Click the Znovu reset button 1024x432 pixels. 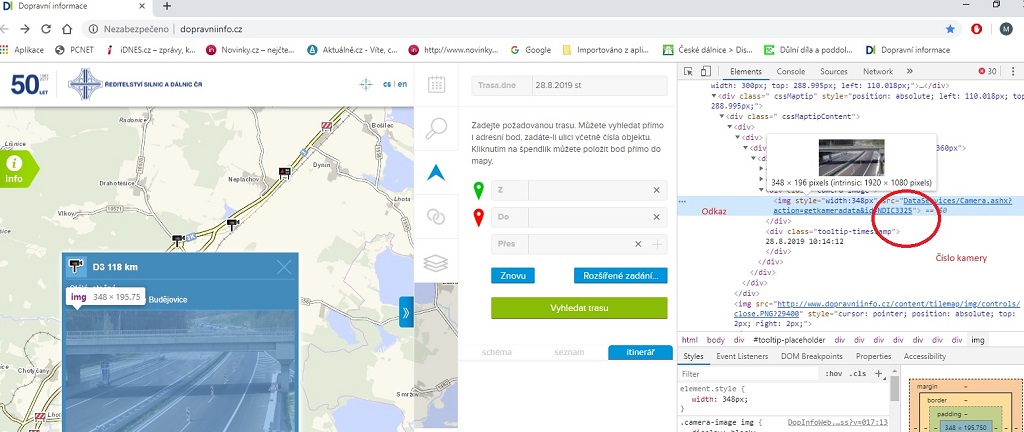[x=513, y=275]
